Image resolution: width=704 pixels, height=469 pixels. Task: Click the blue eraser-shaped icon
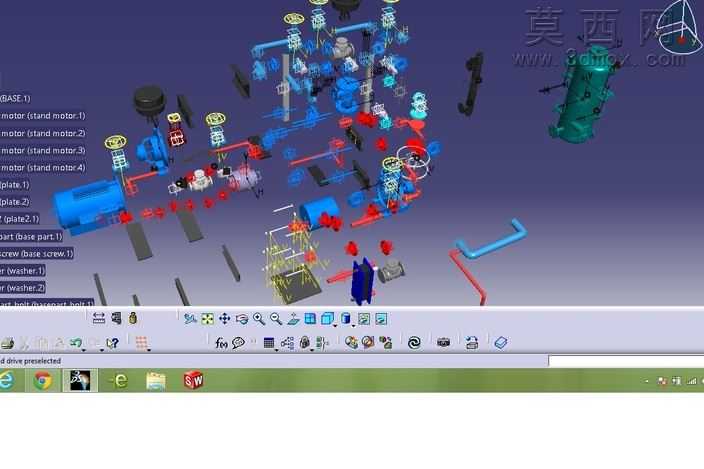(501, 343)
